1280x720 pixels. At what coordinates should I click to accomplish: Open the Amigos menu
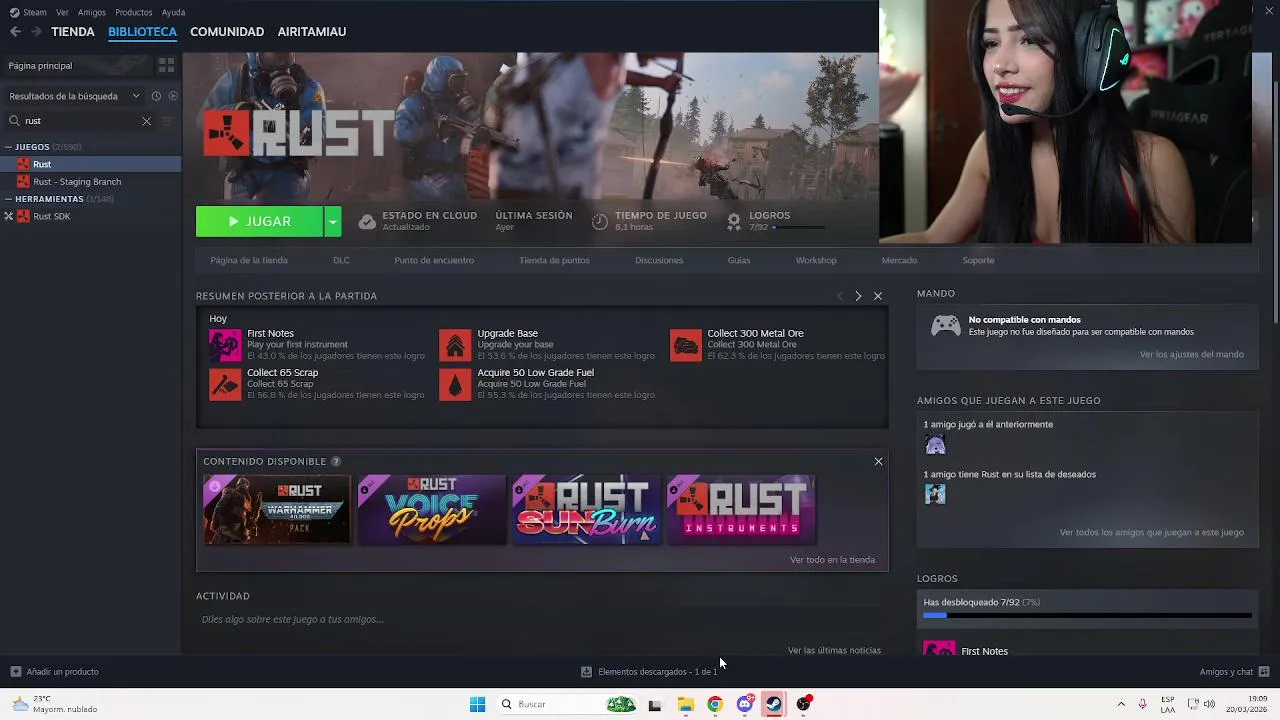tap(91, 12)
